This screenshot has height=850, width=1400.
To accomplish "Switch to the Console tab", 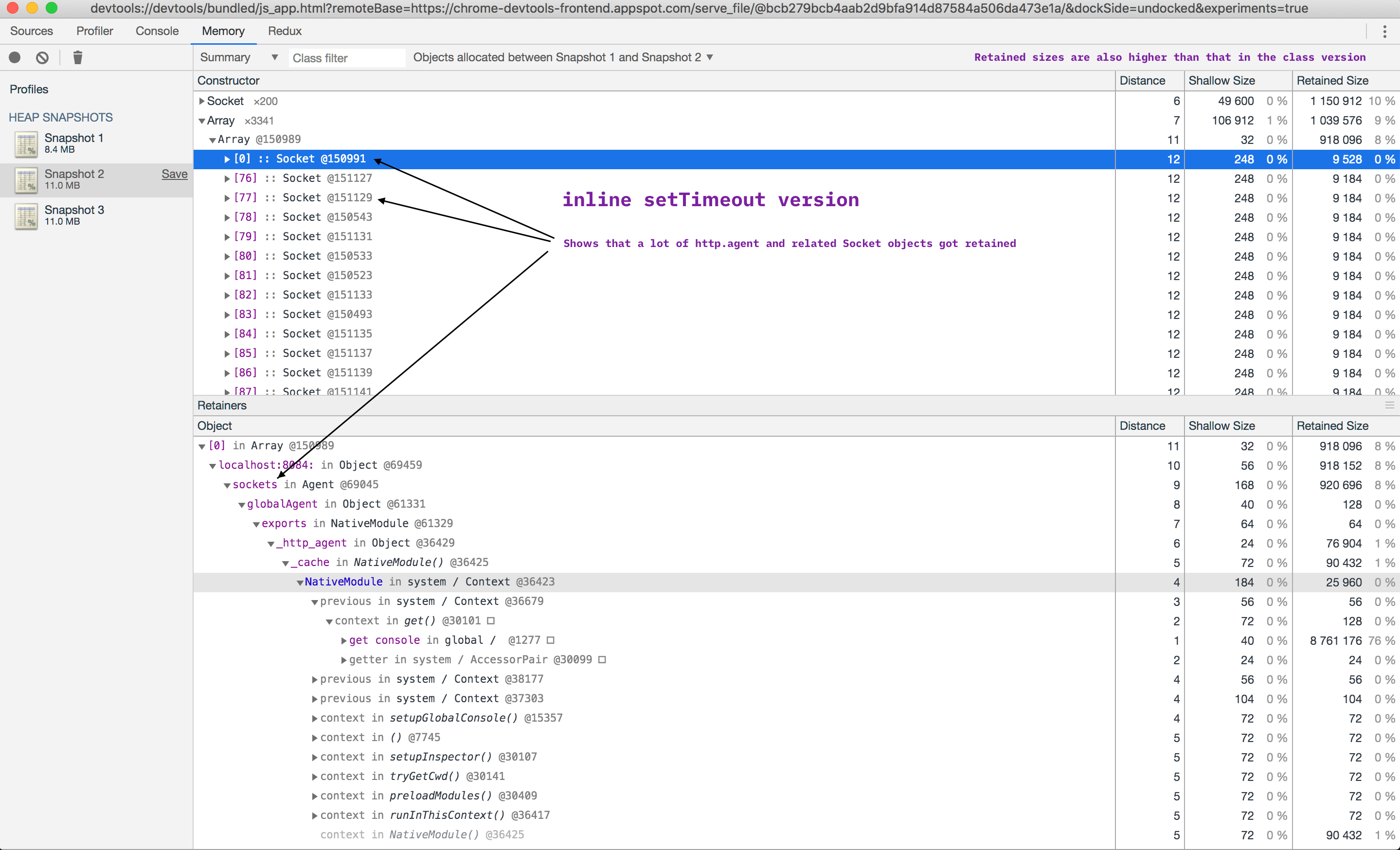I will (x=157, y=31).
